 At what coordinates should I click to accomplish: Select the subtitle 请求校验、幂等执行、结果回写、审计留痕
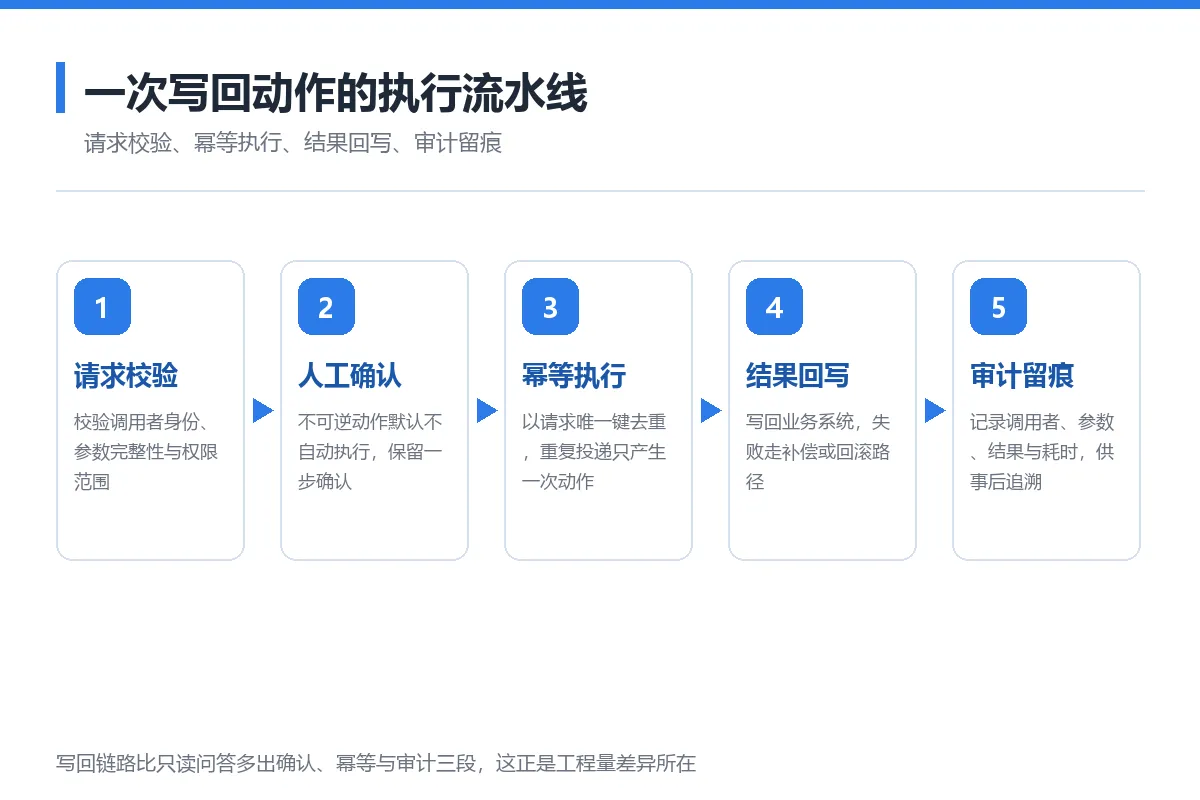click(292, 143)
